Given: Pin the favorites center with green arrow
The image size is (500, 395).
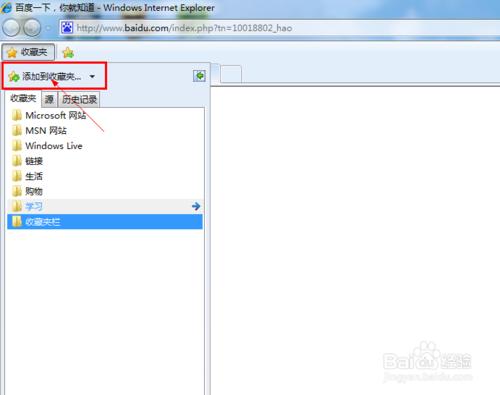Looking at the screenshot, I should (x=199, y=76).
